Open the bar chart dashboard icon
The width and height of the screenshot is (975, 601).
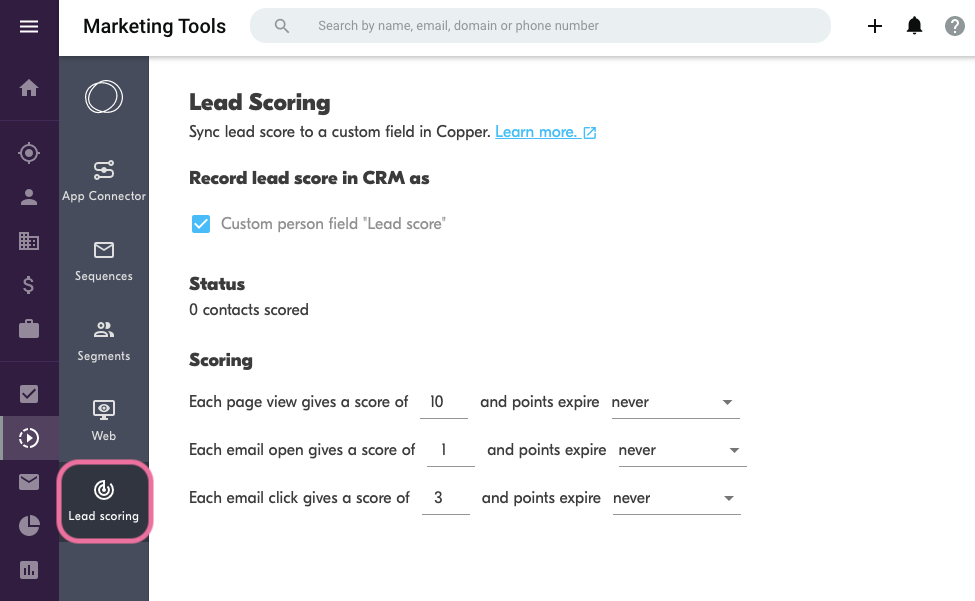point(29,570)
